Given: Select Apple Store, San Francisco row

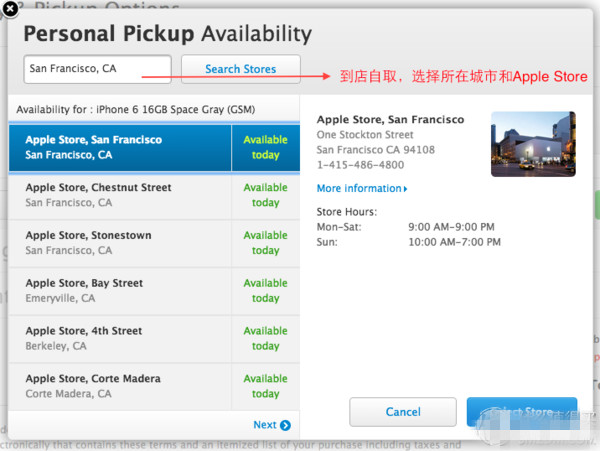Looking at the screenshot, I should [120, 147].
